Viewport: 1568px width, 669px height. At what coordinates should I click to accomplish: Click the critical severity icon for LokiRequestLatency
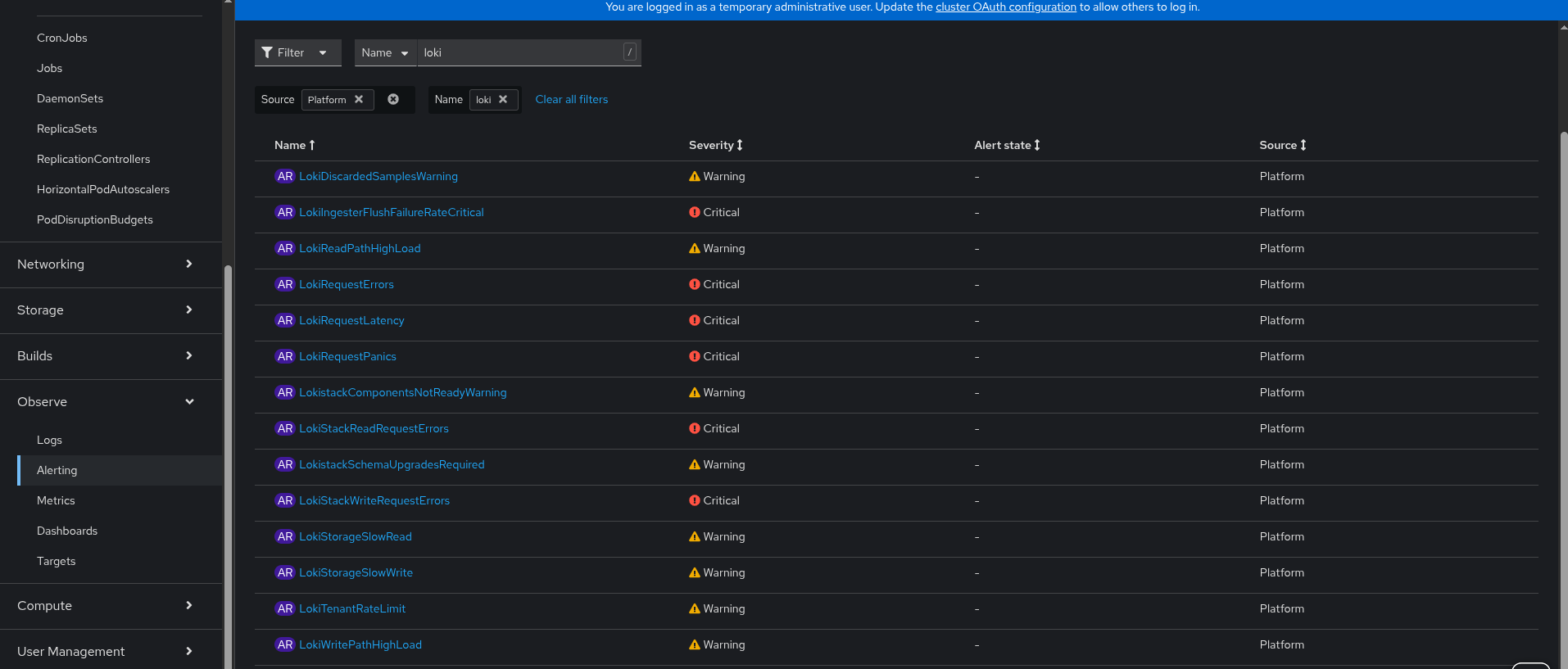695,320
